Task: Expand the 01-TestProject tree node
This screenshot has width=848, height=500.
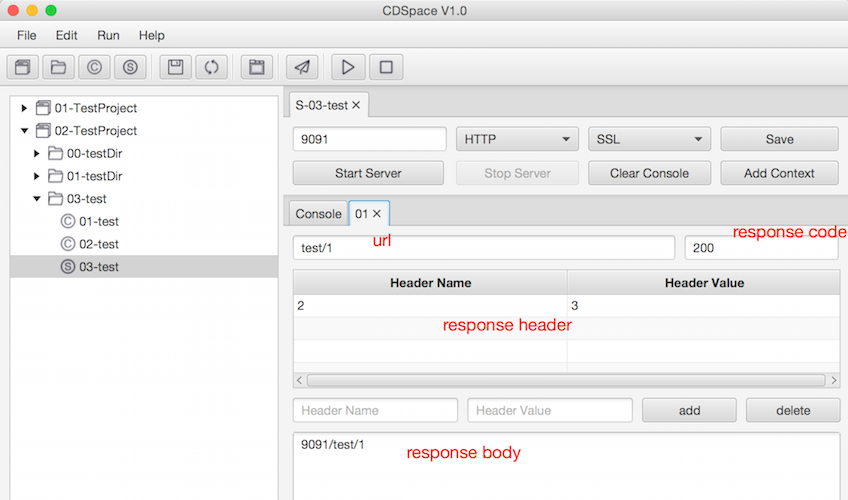Action: [x=25, y=108]
